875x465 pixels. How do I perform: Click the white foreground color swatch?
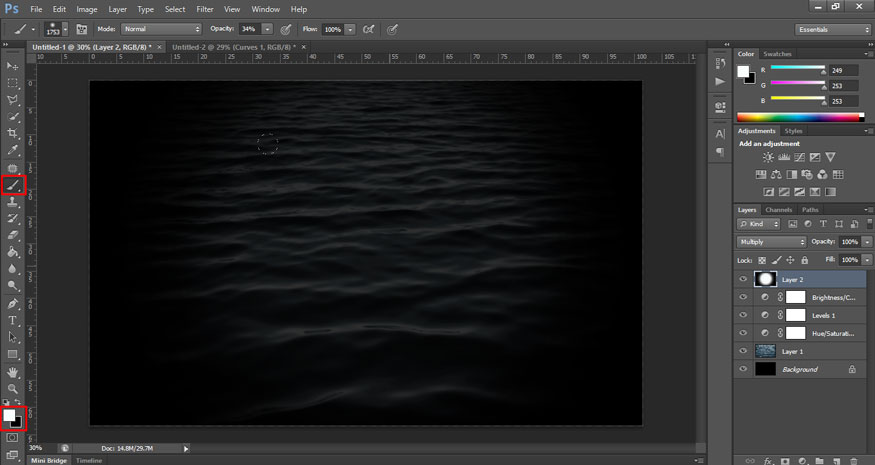point(10,414)
